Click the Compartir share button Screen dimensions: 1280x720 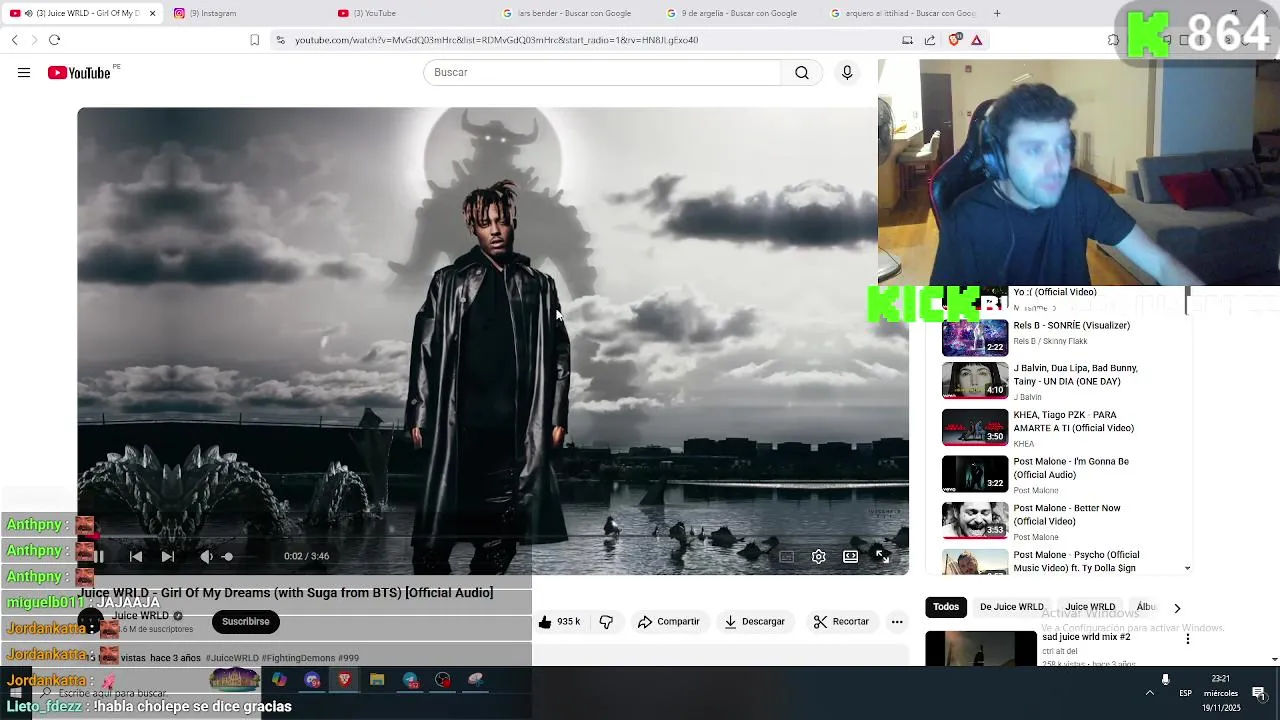click(x=669, y=622)
